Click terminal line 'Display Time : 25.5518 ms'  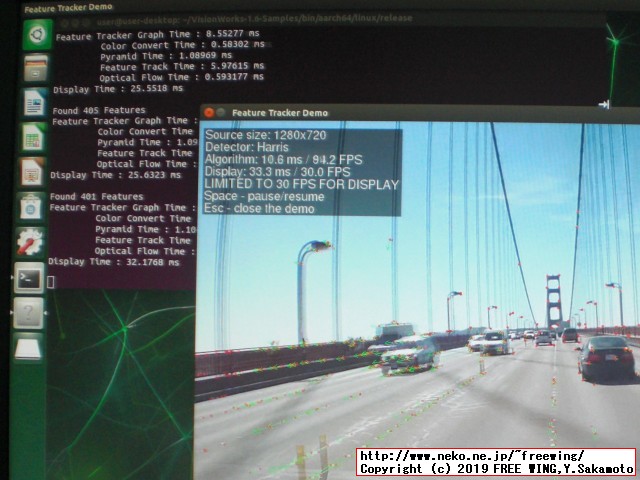click(x=118, y=89)
